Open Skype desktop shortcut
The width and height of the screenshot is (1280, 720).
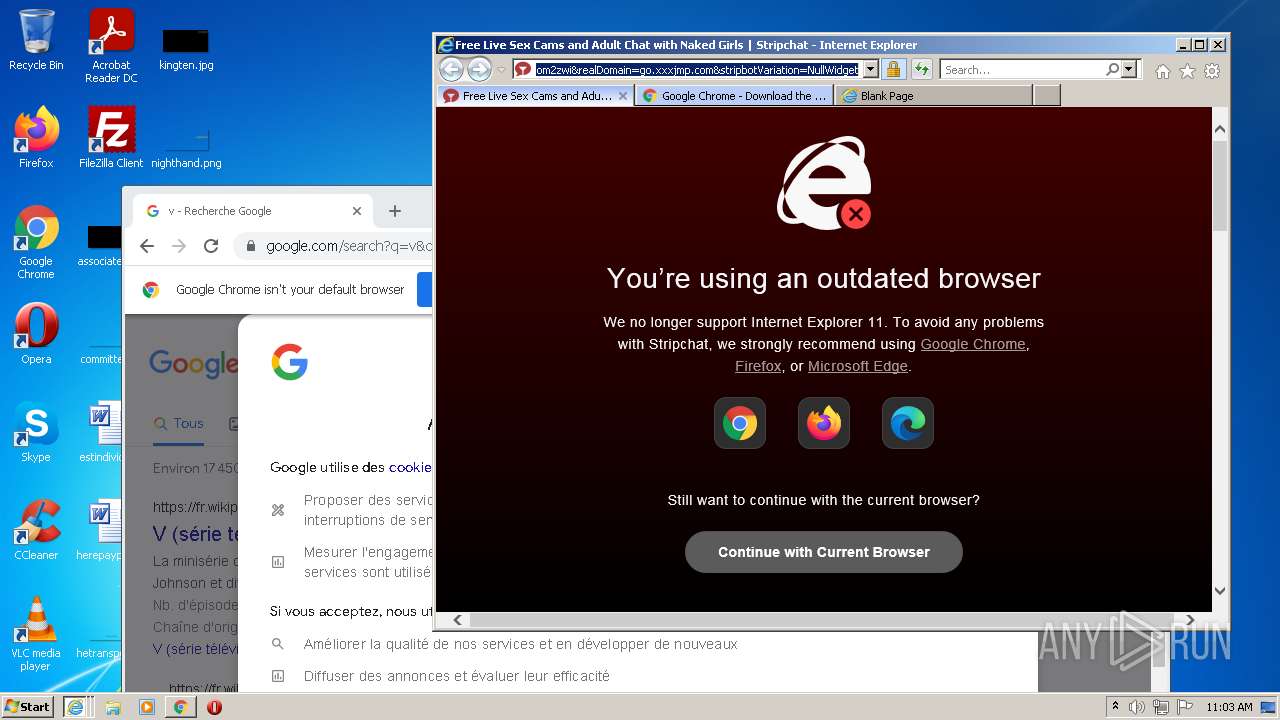point(36,433)
